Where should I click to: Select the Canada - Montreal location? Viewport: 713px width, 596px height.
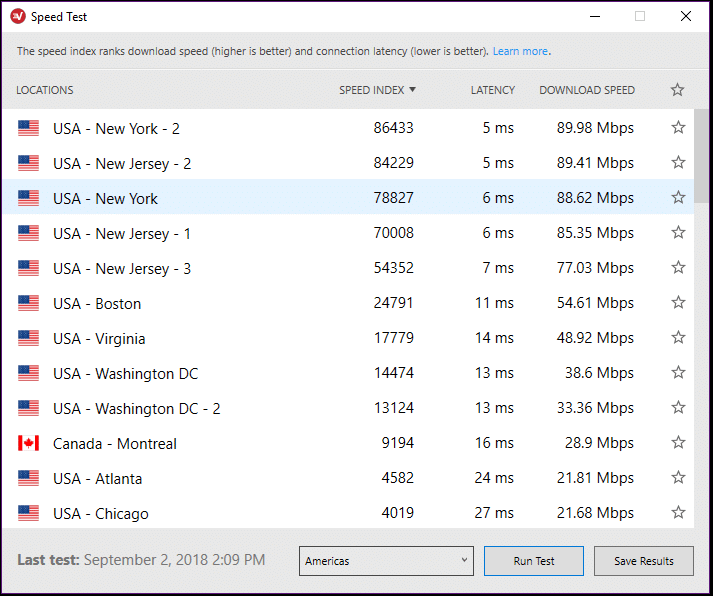(x=348, y=443)
